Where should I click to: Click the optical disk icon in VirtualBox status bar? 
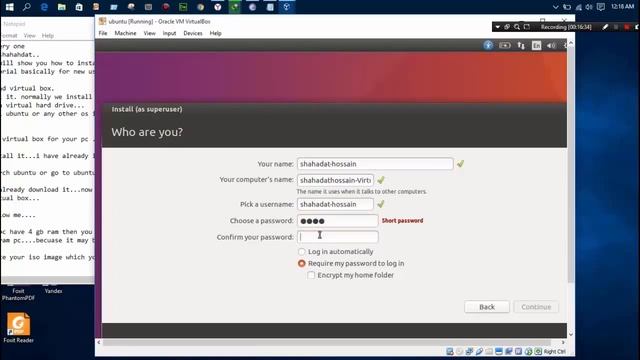tap(460, 351)
